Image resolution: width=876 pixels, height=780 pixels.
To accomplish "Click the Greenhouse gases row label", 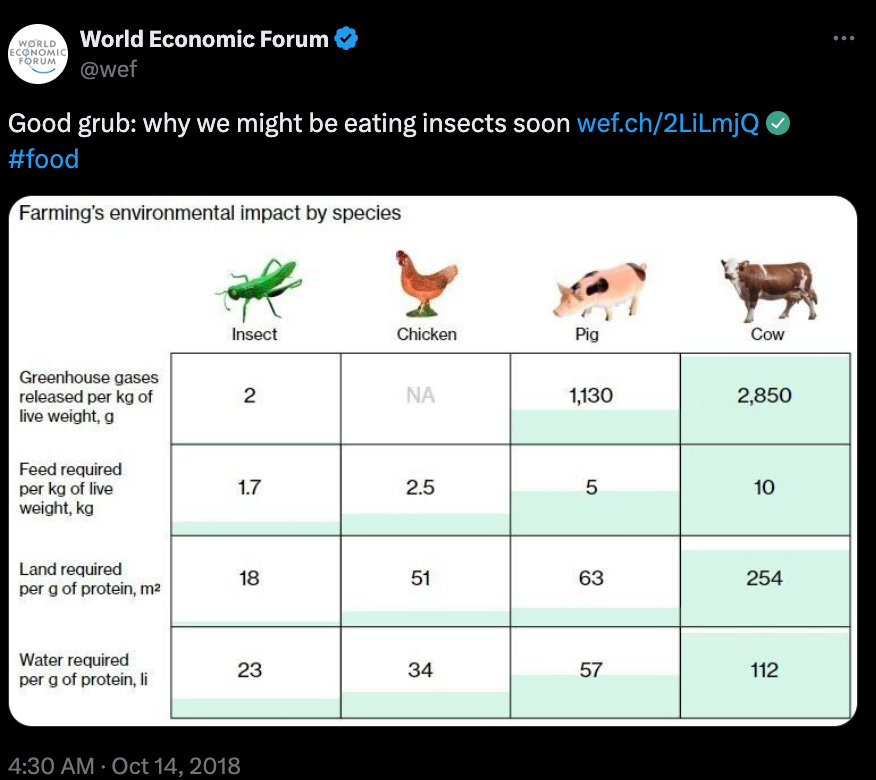I will pos(88,398).
